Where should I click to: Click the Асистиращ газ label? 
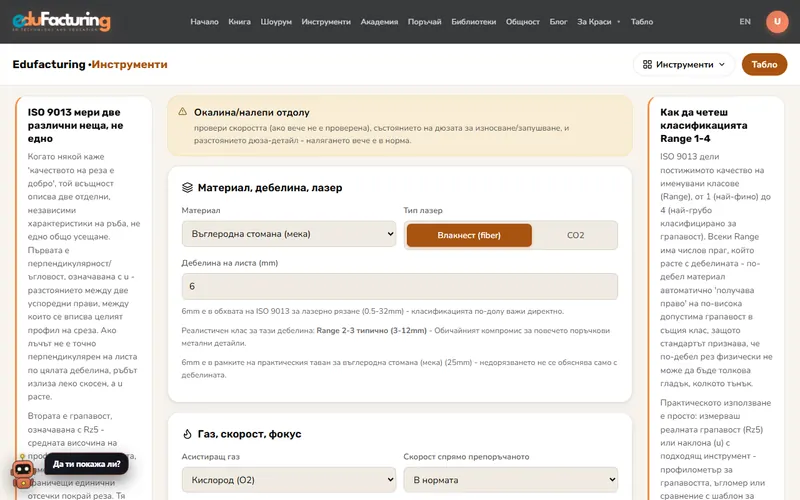click(x=211, y=457)
